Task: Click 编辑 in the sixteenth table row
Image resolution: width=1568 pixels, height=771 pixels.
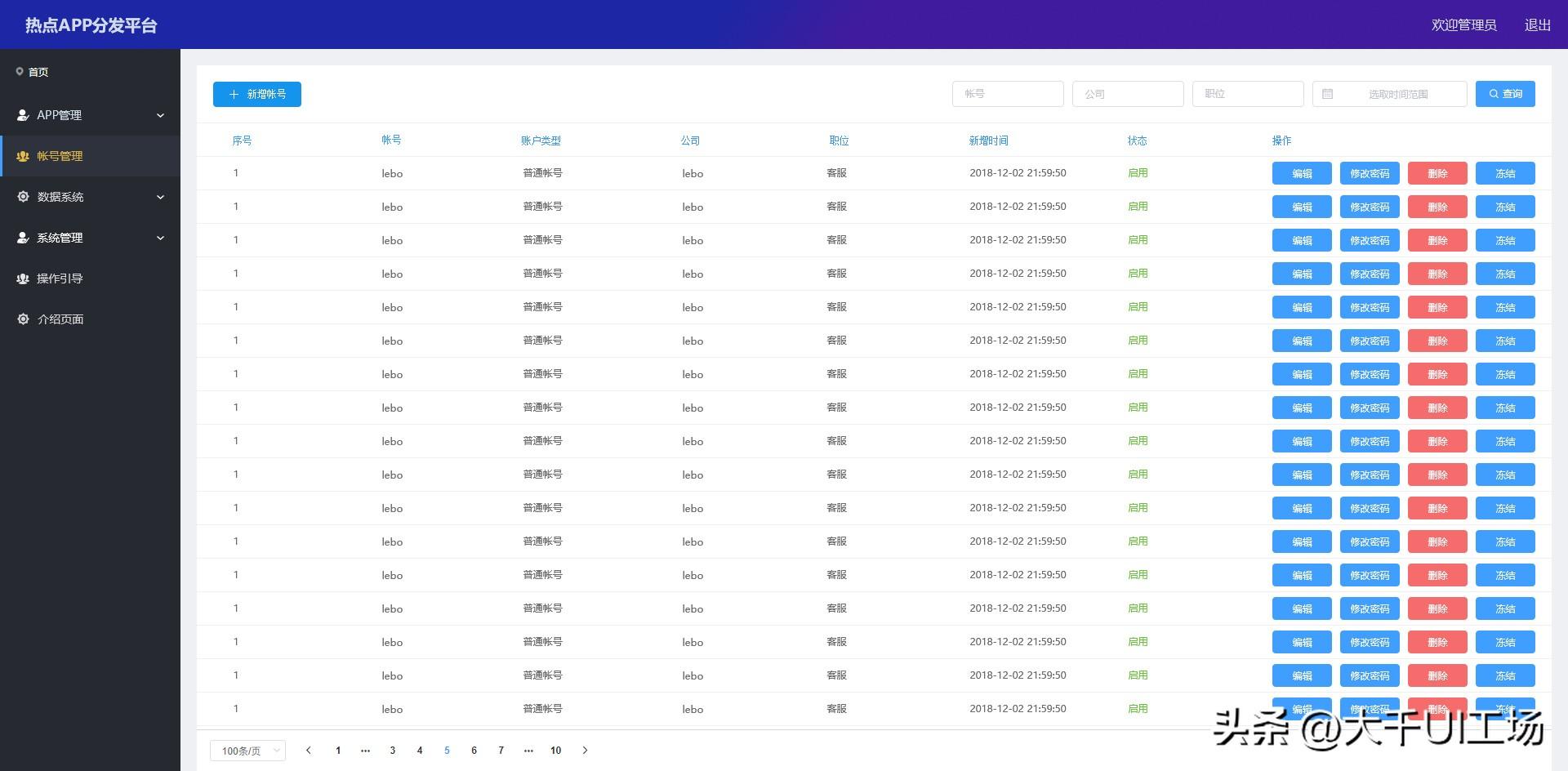Action: pyautogui.click(x=1302, y=675)
